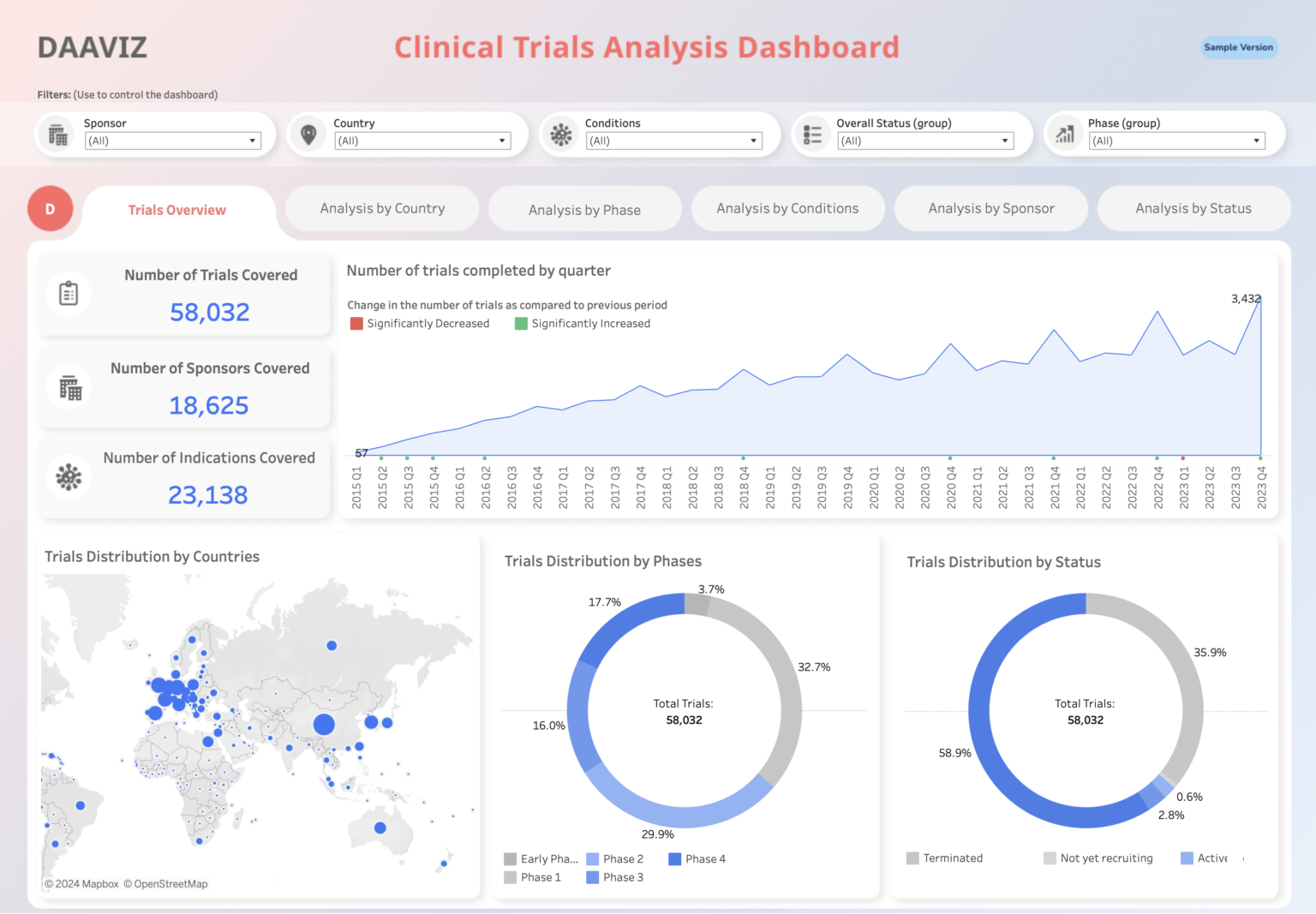Click the blue Terminated color swatch in status legend
The height and width of the screenshot is (914, 1316).
point(912,857)
